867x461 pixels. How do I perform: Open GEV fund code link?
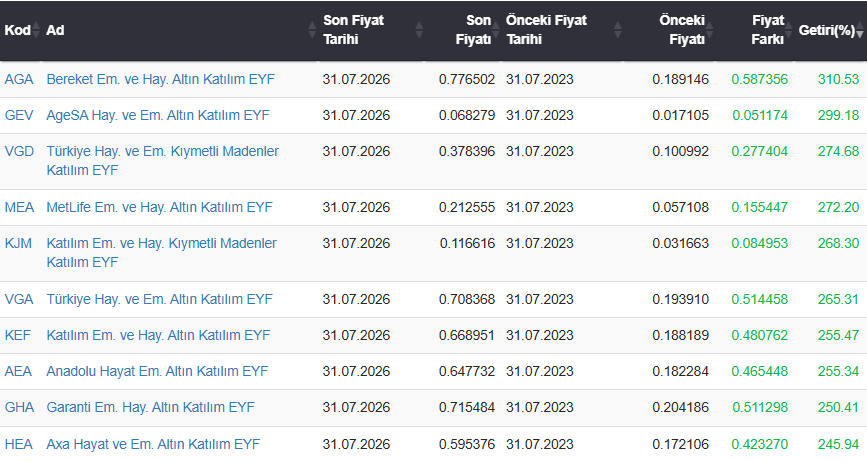pyautogui.click(x=19, y=115)
